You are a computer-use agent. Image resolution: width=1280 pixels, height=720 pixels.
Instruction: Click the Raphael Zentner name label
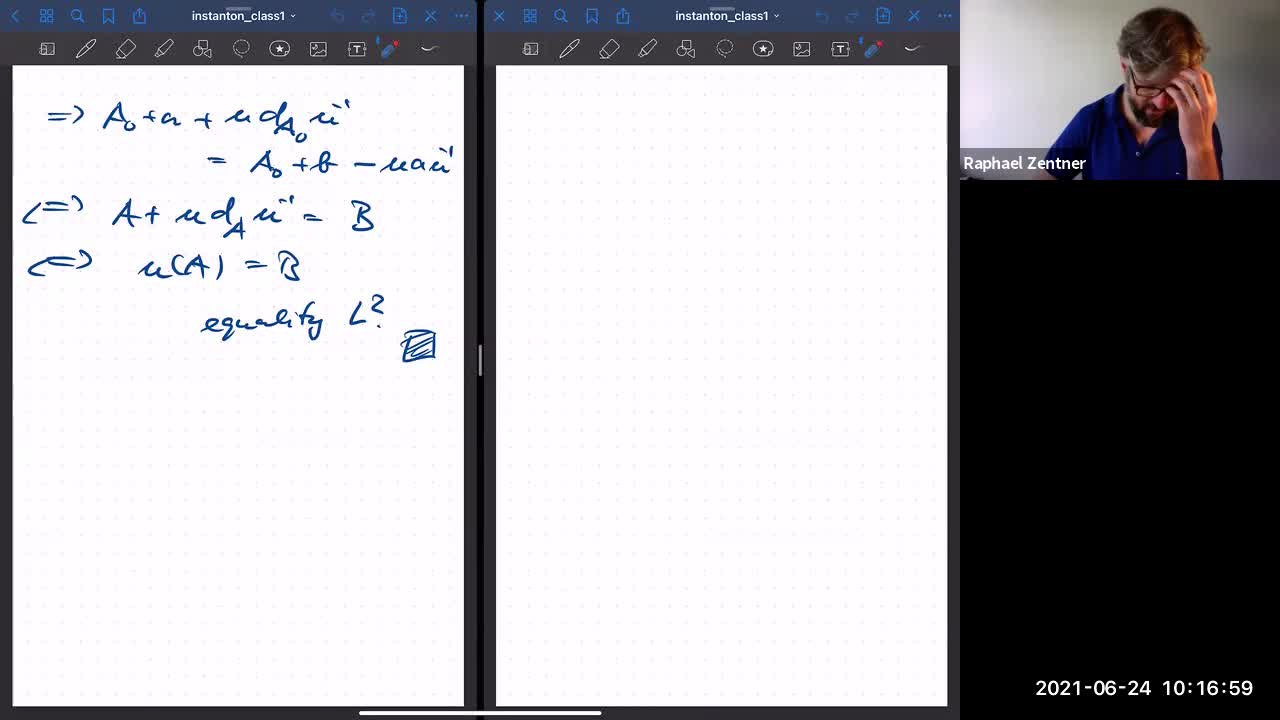pos(1024,163)
